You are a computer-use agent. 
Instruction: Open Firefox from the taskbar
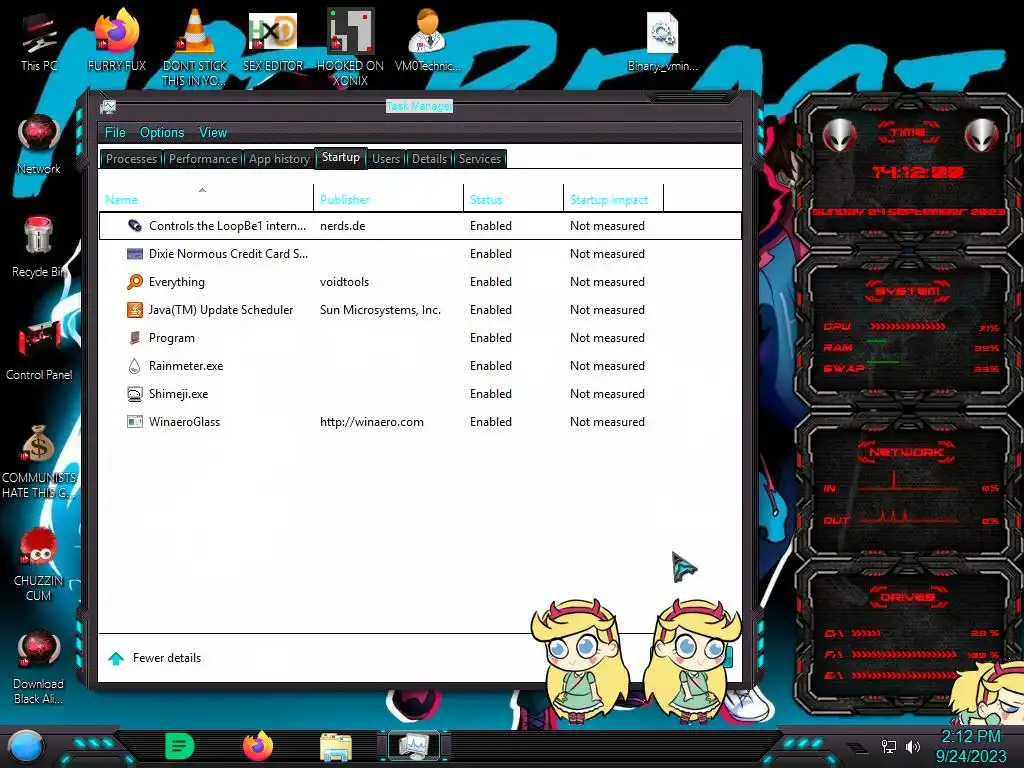pyautogui.click(x=258, y=746)
